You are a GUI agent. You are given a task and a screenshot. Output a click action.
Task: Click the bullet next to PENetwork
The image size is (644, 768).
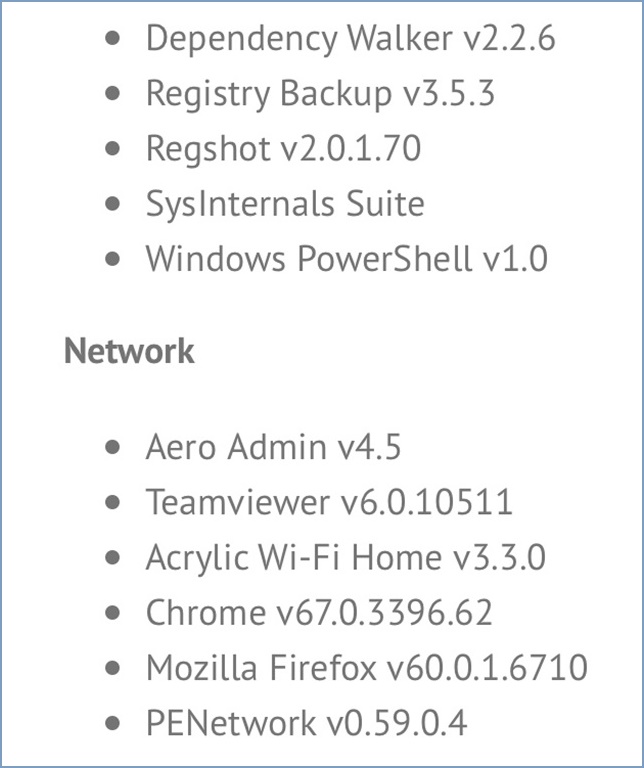coord(113,722)
